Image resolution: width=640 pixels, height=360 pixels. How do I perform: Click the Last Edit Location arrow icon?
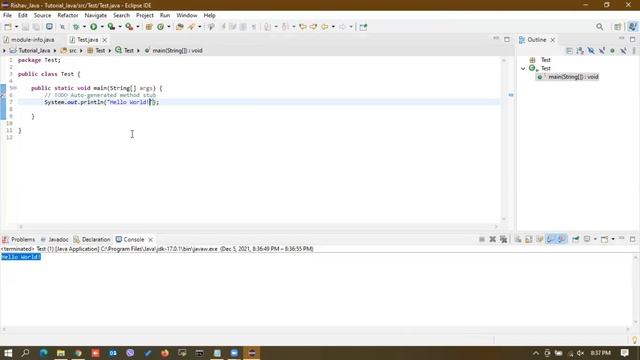click(x=303, y=27)
